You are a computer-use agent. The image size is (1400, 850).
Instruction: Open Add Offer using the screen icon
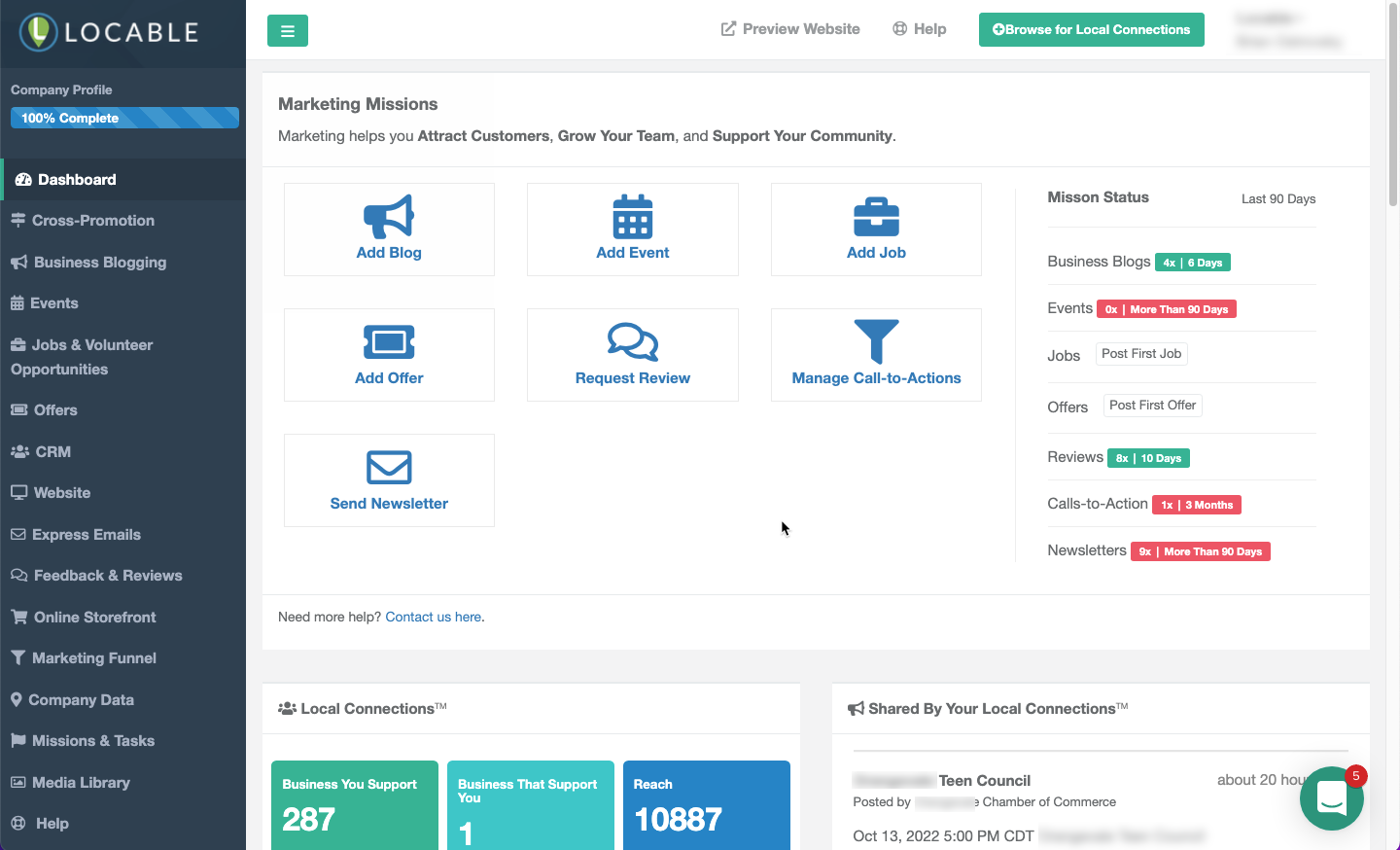pyautogui.click(x=389, y=339)
